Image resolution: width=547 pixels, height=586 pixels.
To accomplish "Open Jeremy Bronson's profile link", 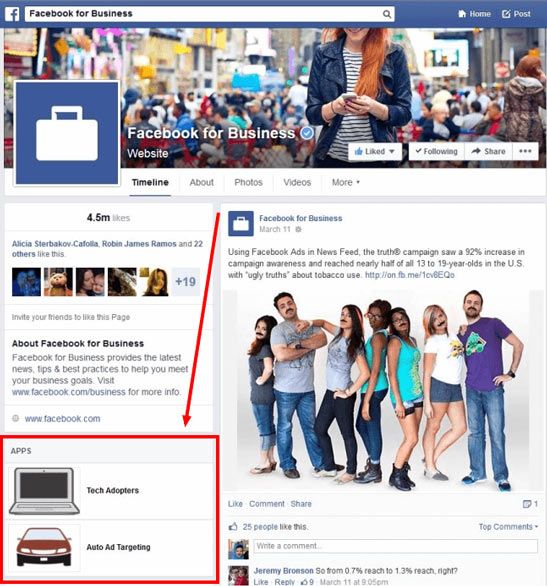I will pos(284,571).
